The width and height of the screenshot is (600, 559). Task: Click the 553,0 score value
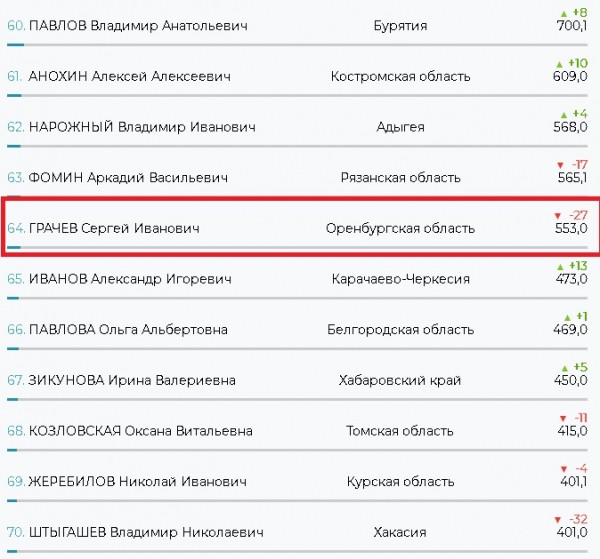570,229
